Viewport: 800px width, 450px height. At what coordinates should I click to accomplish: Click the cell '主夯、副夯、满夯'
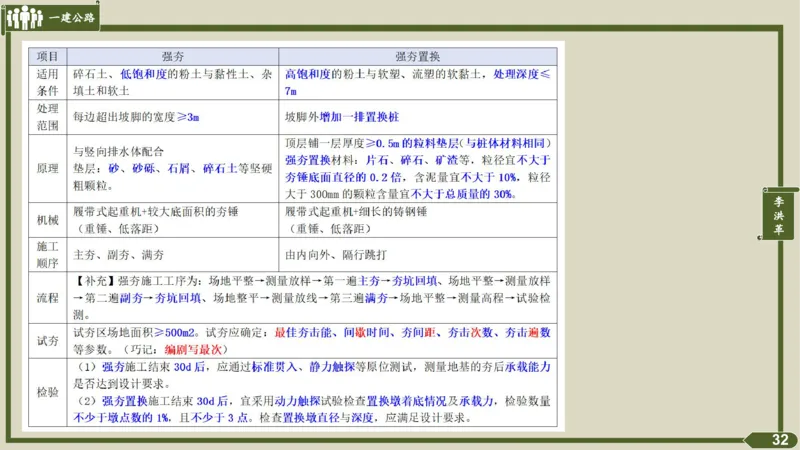(172, 255)
